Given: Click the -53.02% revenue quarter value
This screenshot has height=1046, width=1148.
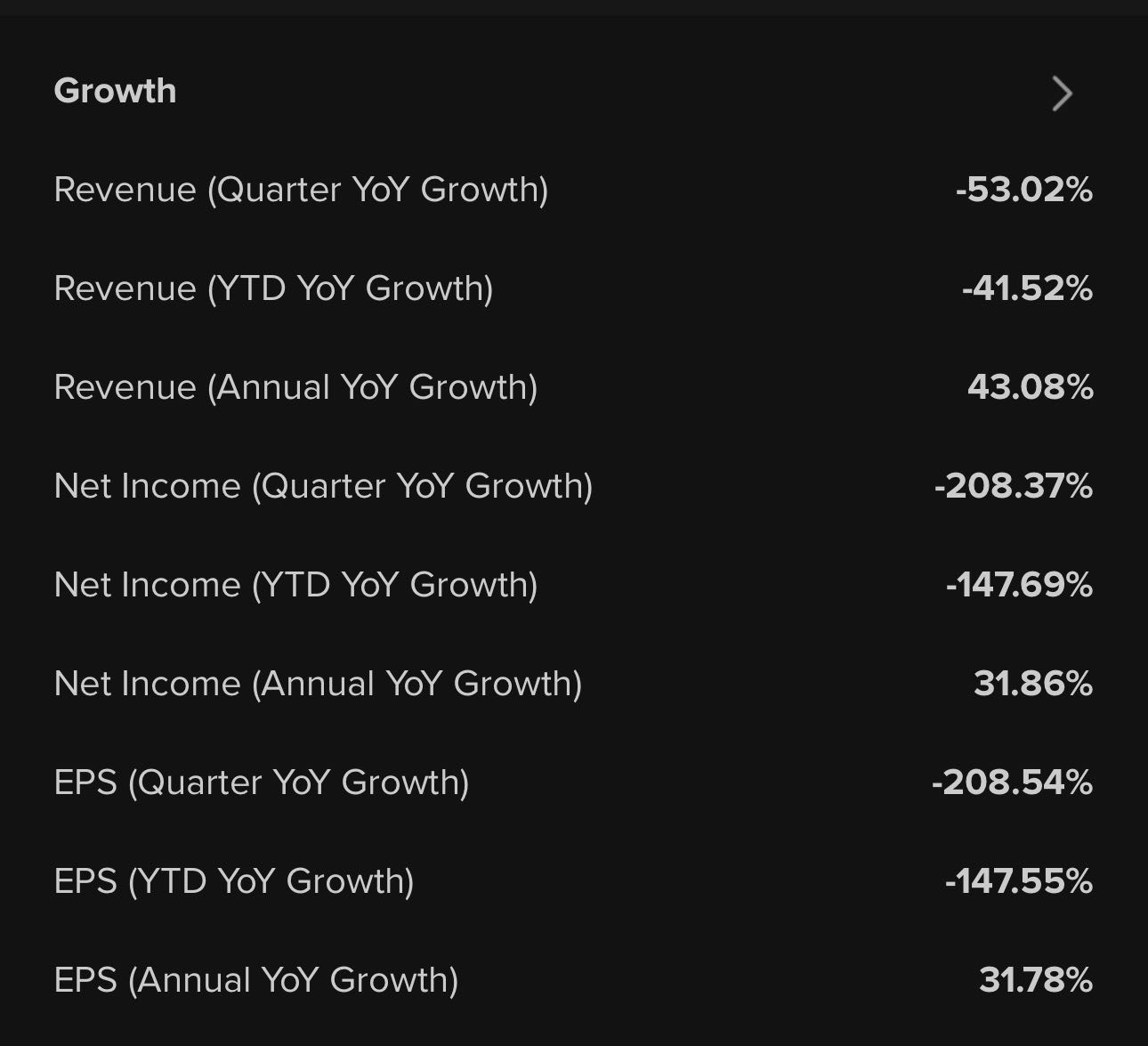Looking at the screenshot, I should [x=1023, y=190].
